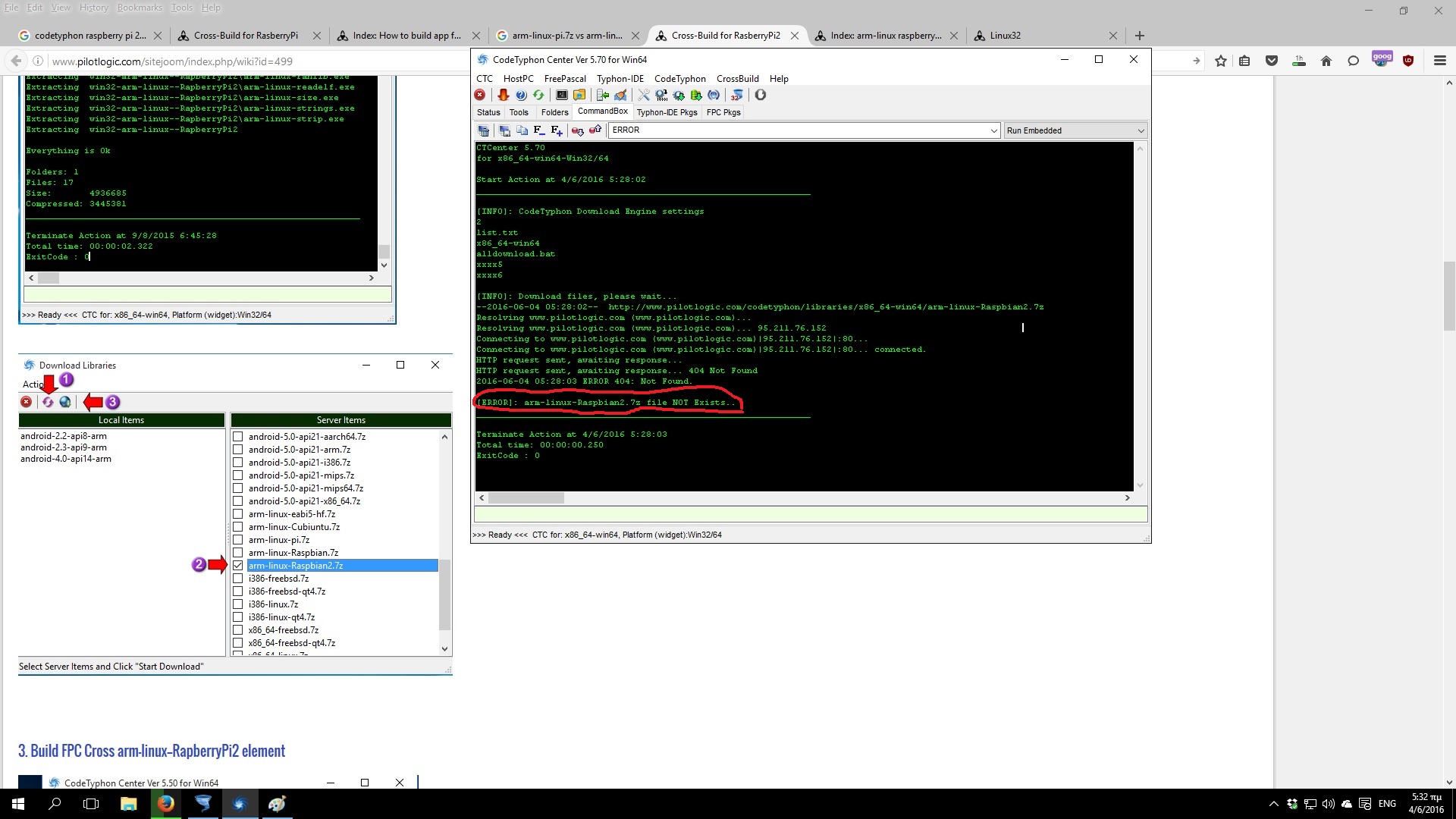Click the Server Items column header
Viewport: 1456px width, 819px height.
coord(340,420)
